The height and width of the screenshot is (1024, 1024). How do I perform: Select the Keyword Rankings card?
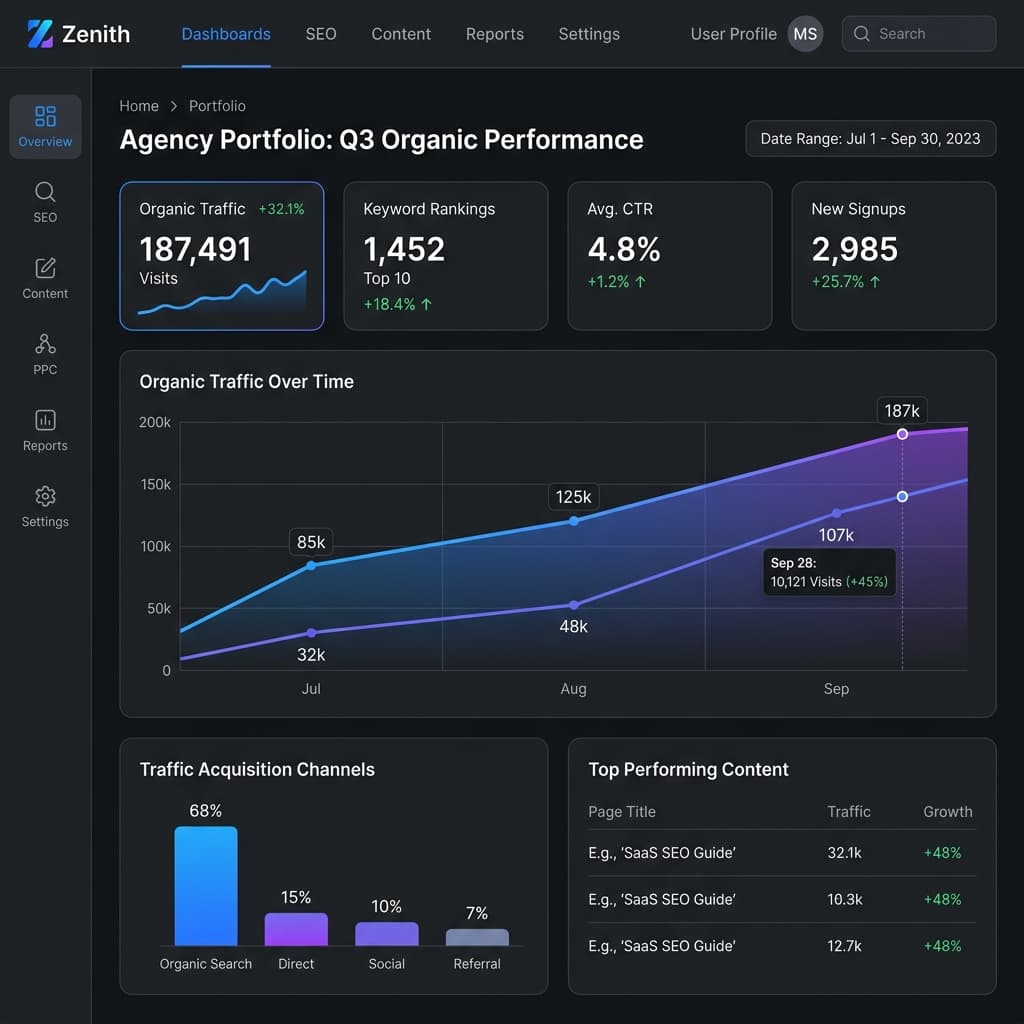coord(446,256)
